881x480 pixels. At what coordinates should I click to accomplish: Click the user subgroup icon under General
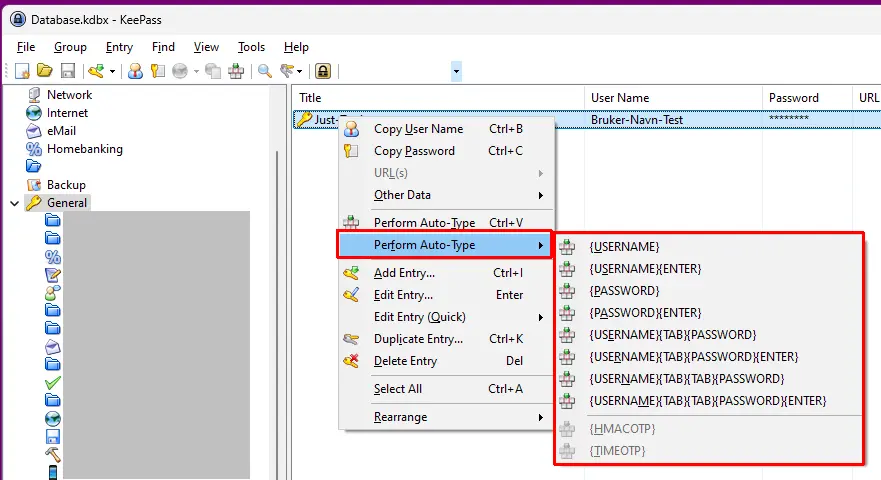[x=53, y=293]
